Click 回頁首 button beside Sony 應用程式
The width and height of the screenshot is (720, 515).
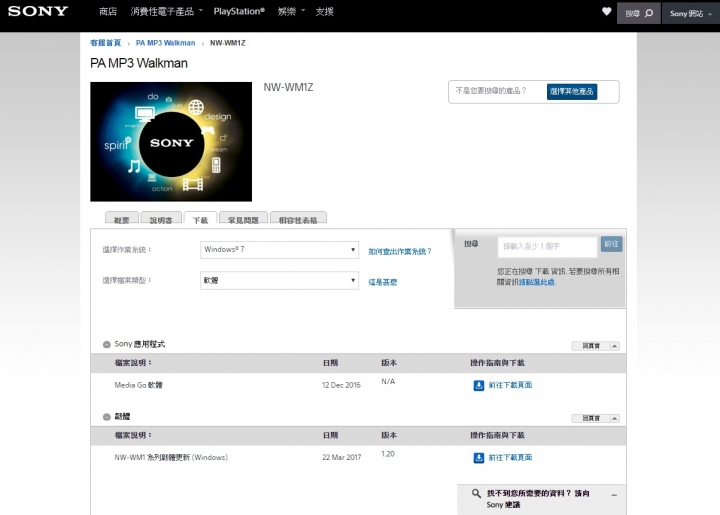(596, 346)
